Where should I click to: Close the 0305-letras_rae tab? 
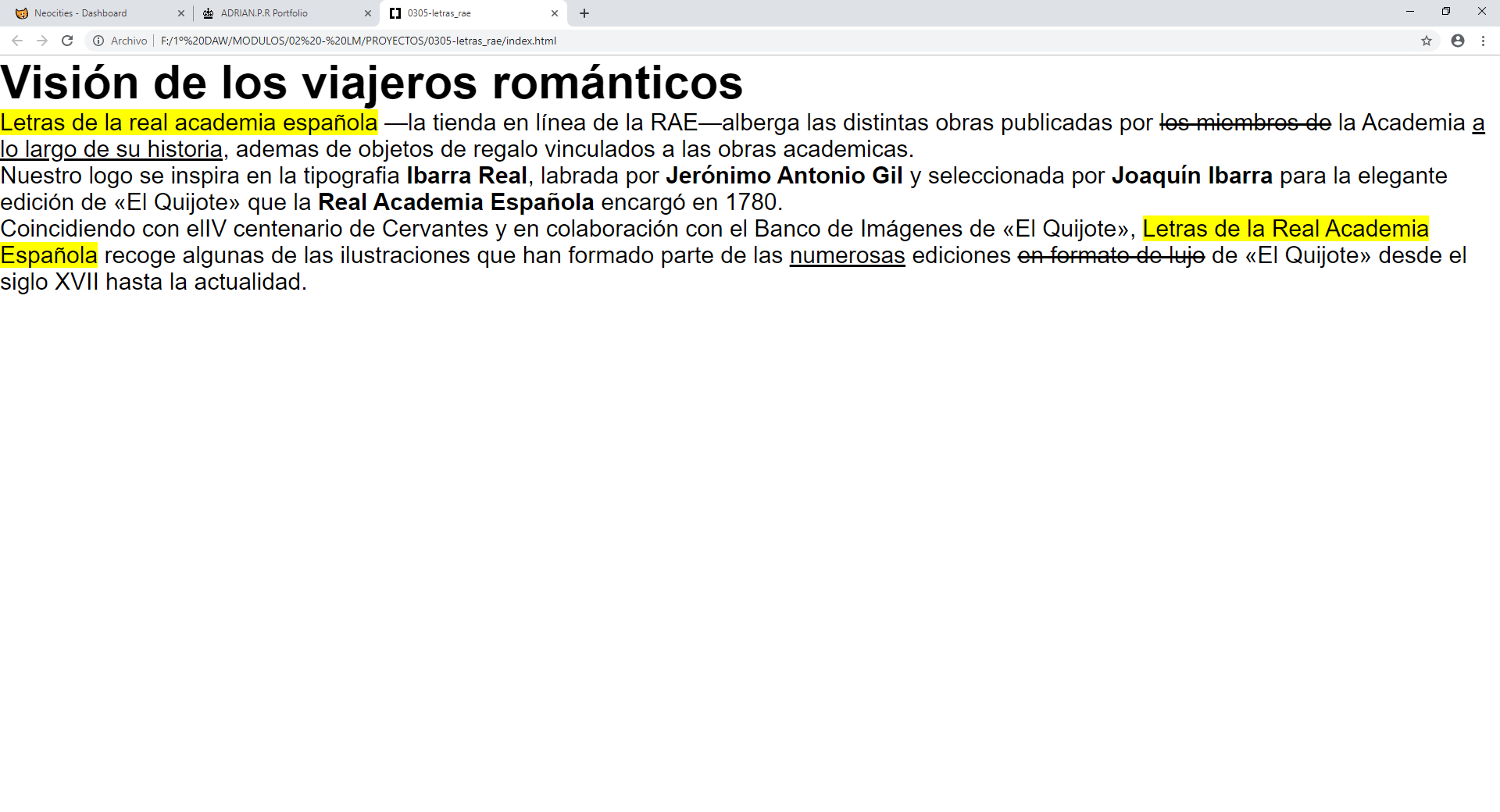555,13
